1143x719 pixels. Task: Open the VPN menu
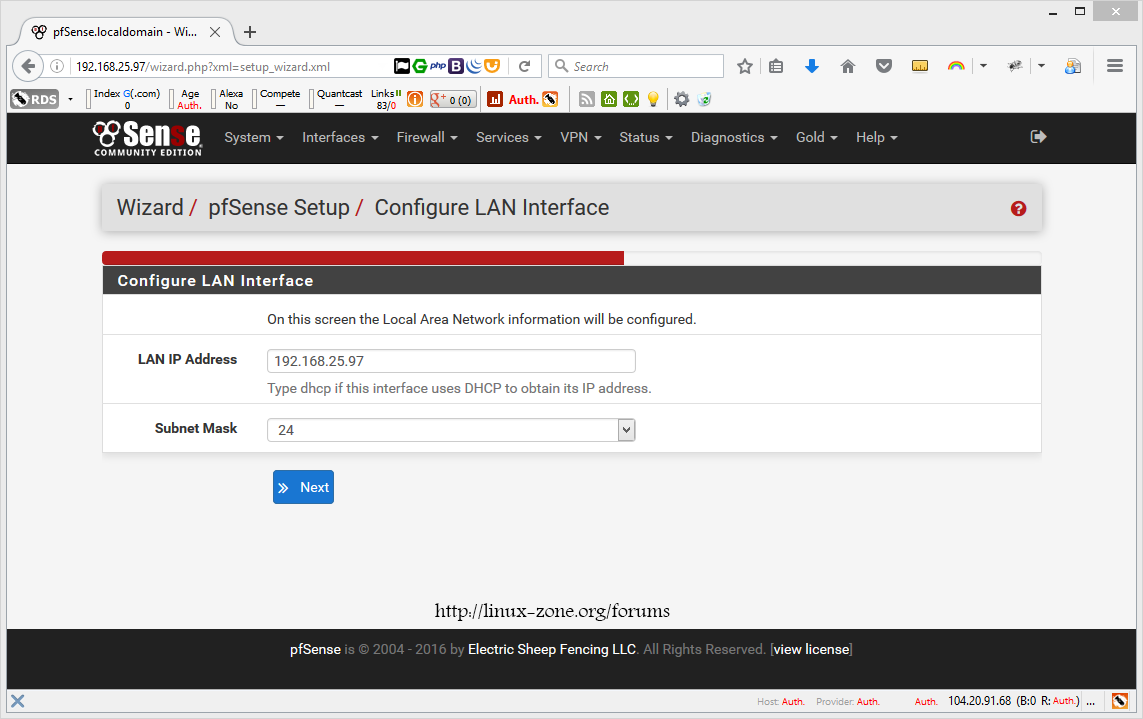tap(580, 138)
